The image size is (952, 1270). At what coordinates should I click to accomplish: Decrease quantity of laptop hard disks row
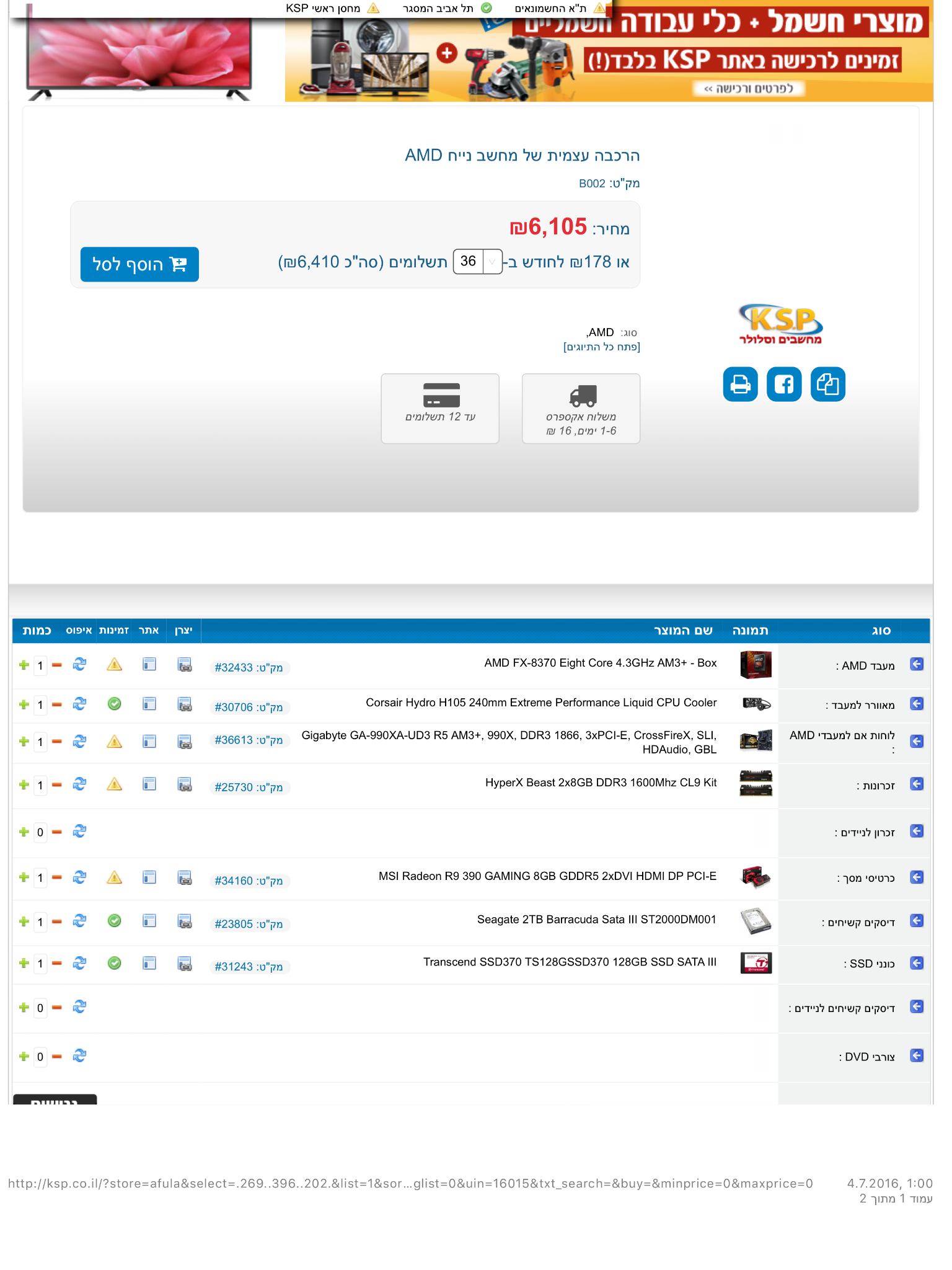[57, 1008]
